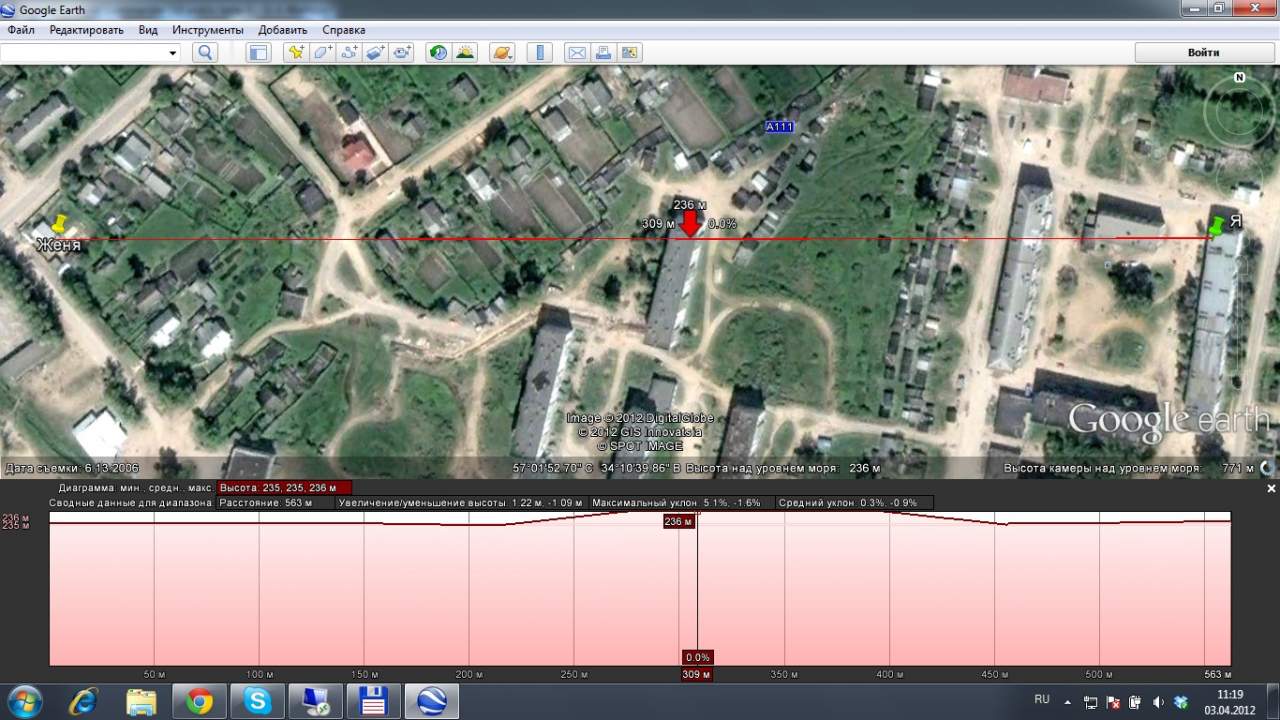Show the ruler tool
The width and height of the screenshot is (1280, 720).
pyautogui.click(x=539, y=53)
